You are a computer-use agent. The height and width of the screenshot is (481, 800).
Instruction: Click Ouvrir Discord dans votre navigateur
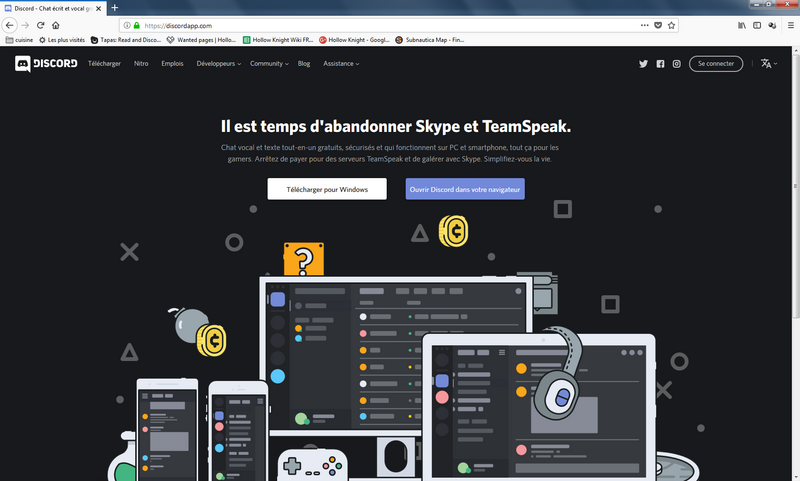pos(465,189)
